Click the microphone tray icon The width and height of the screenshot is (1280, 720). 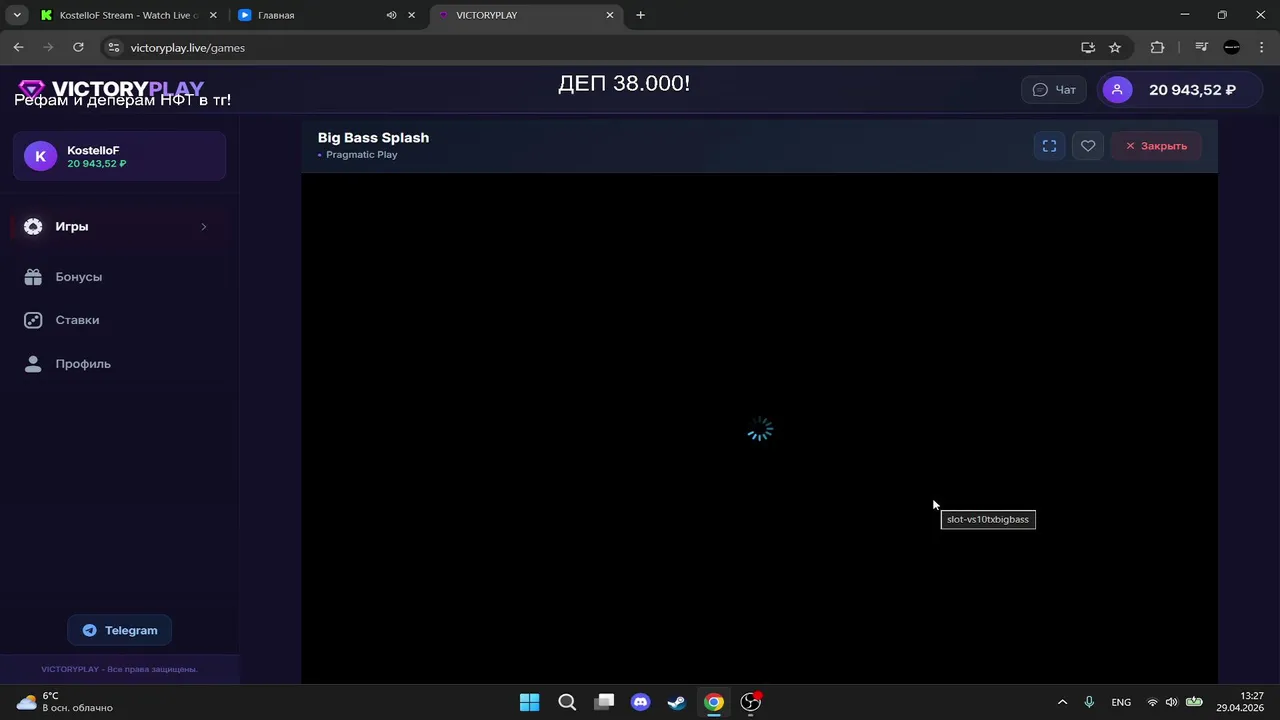click(x=1089, y=702)
